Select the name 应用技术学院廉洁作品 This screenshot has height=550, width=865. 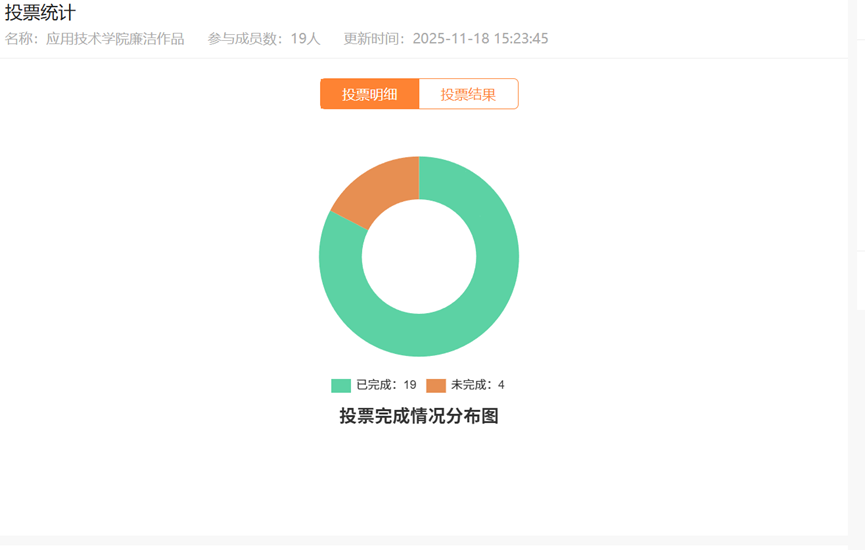point(115,39)
